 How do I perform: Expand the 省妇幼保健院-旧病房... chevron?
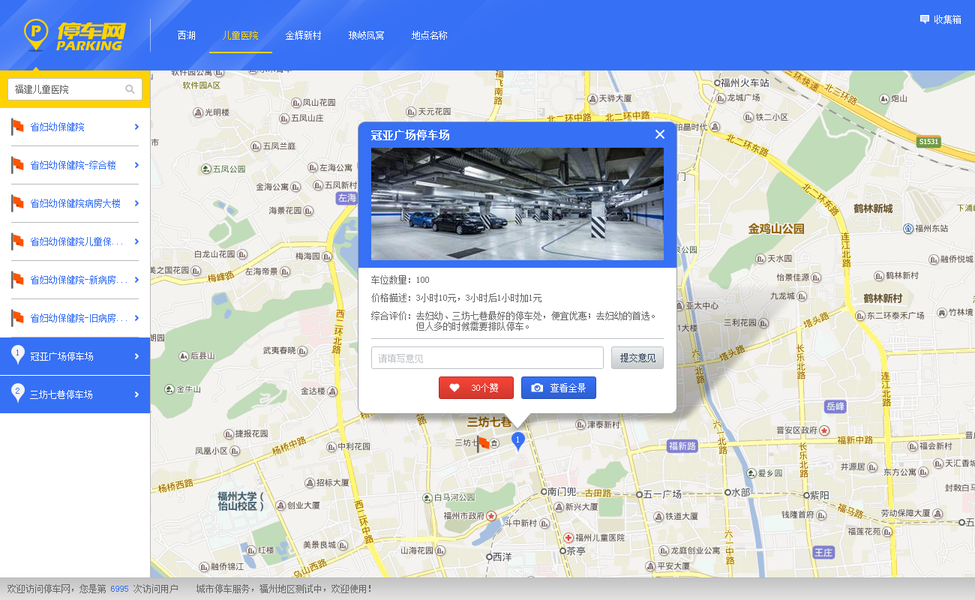point(137,318)
